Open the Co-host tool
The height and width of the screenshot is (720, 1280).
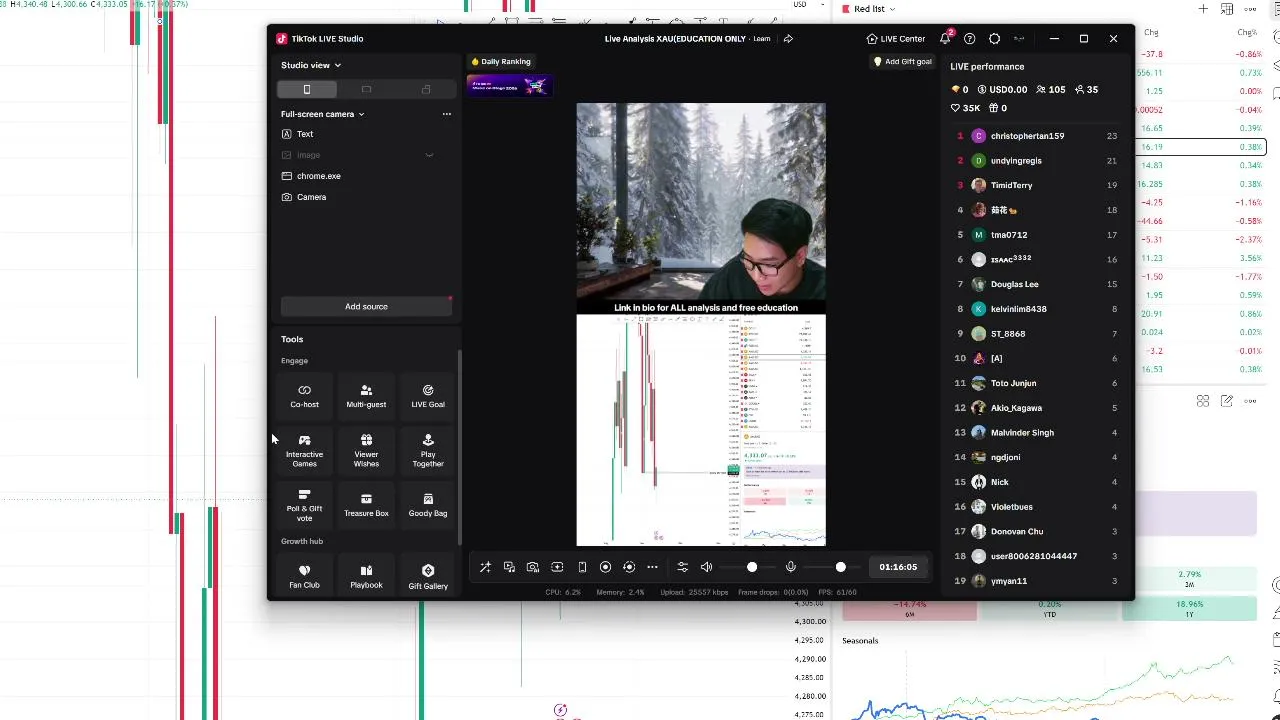tap(304, 396)
